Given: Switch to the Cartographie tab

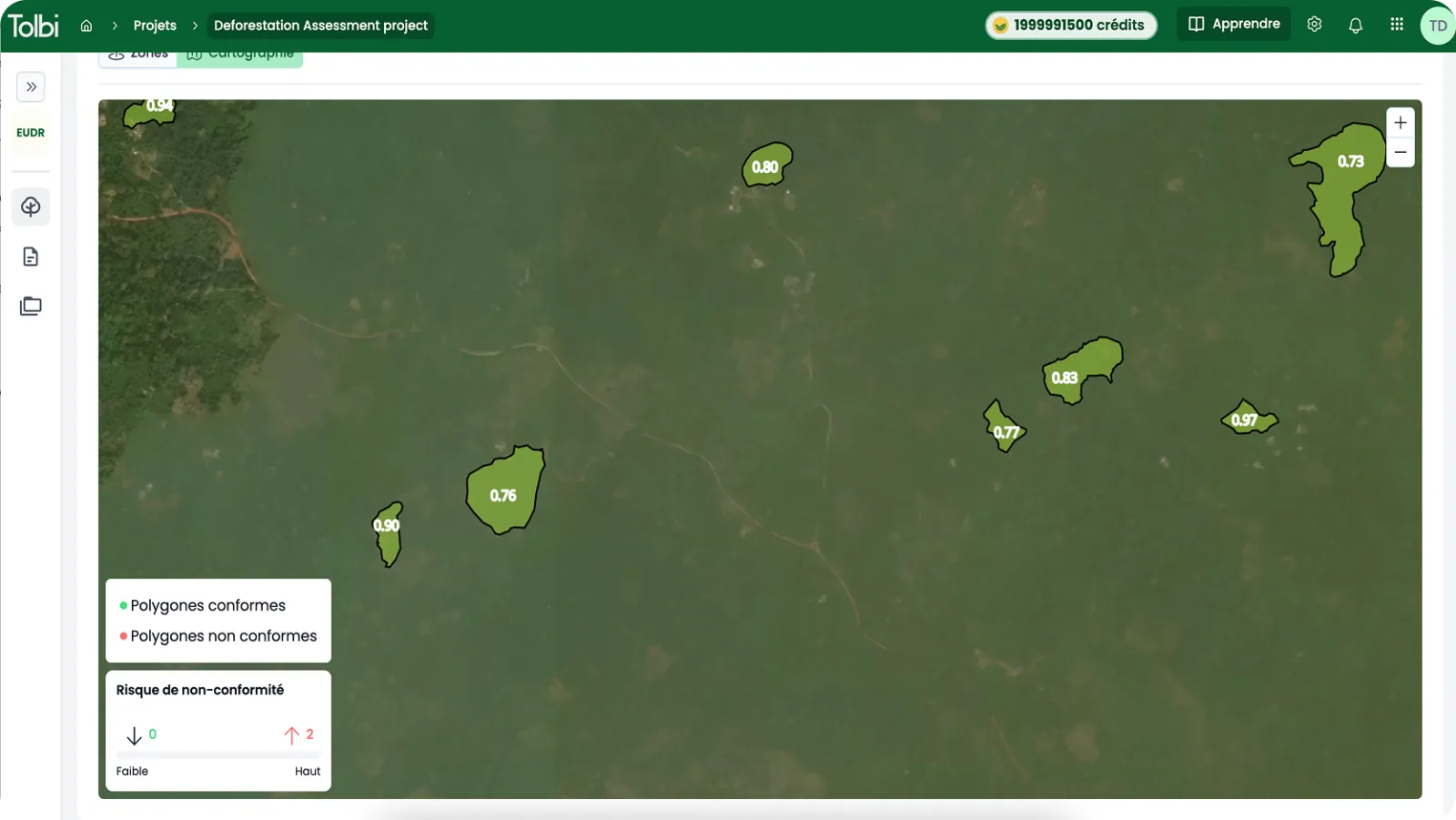Looking at the screenshot, I should (x=240, y=55).
